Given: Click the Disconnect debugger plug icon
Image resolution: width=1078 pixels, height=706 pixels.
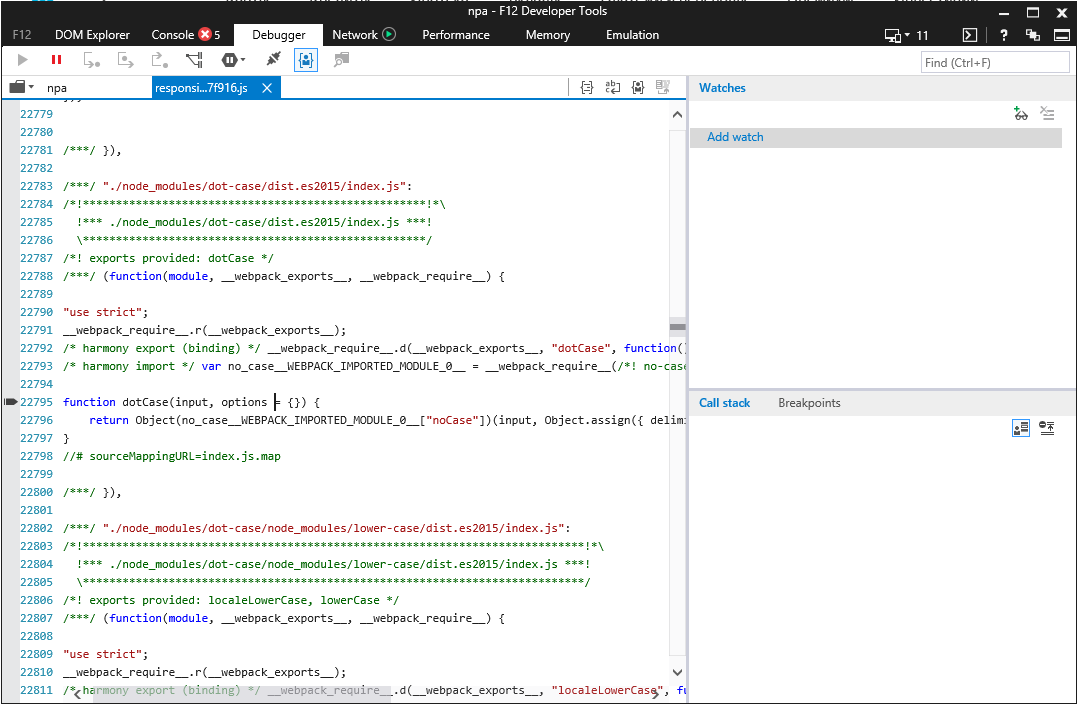Looking at the screenshot, I should pos(273,60).
